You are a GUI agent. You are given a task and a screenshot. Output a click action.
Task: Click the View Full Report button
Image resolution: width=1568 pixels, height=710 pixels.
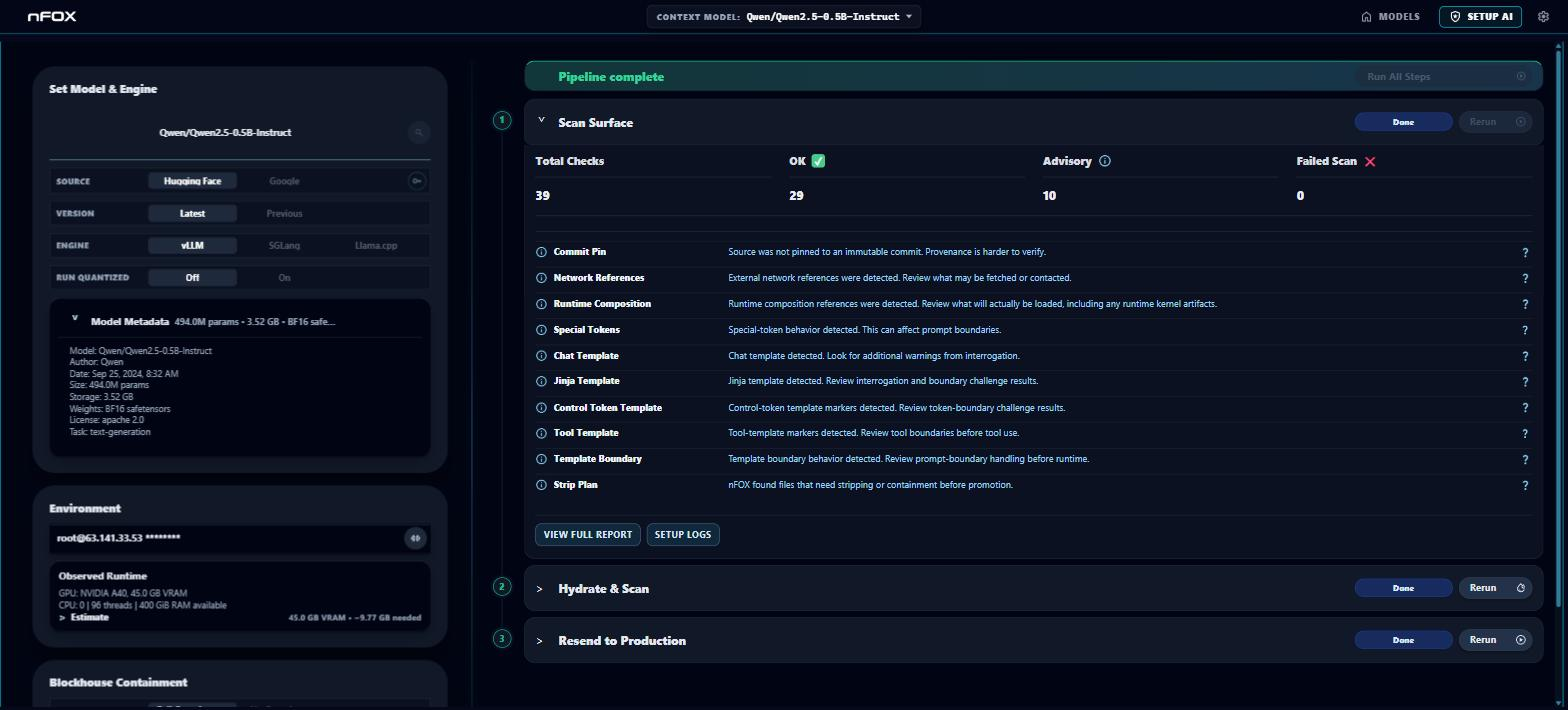point(588,535)
